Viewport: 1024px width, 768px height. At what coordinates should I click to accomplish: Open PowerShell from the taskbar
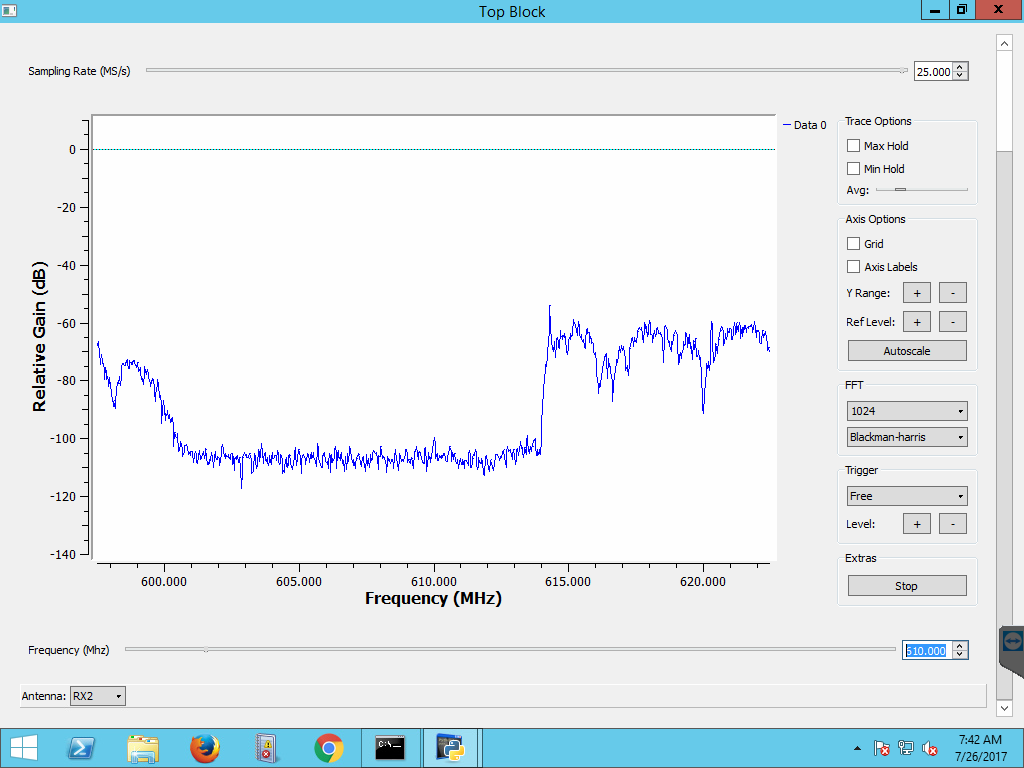[x=81, y=747]
